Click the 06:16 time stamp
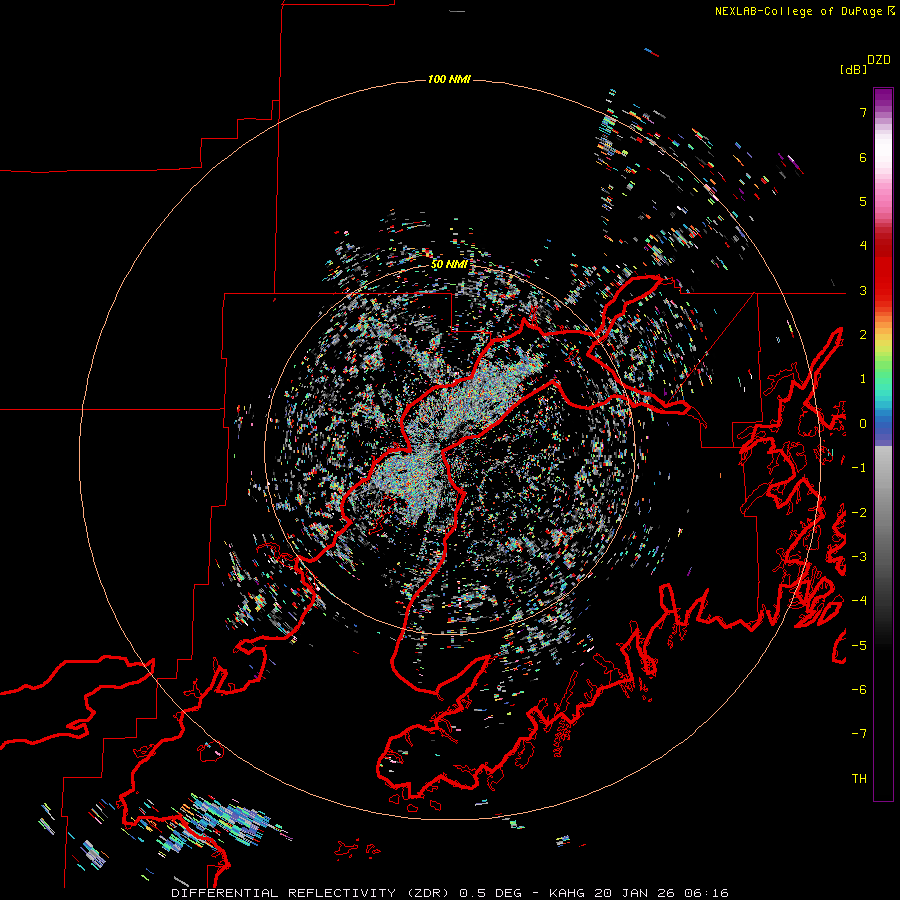Screen dimensions: 900x900 705,893
